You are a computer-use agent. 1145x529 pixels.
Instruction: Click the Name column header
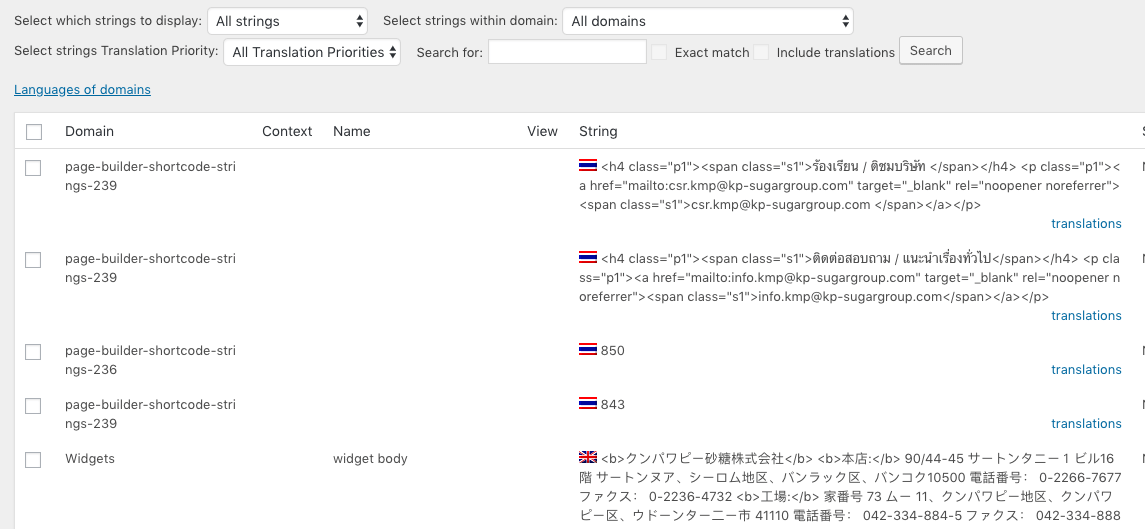pos(351,132)
